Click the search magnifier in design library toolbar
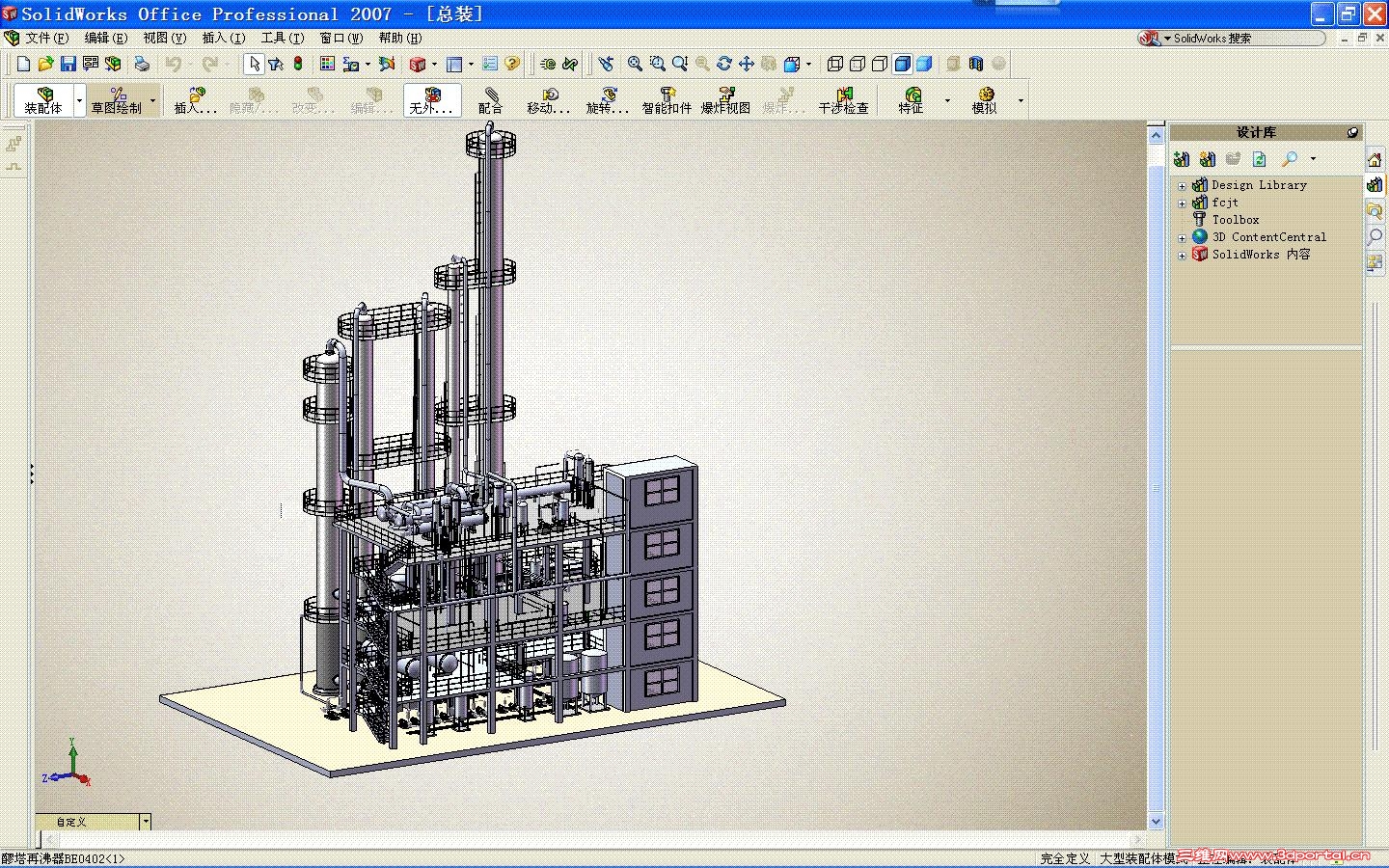 click(1289, 159)
